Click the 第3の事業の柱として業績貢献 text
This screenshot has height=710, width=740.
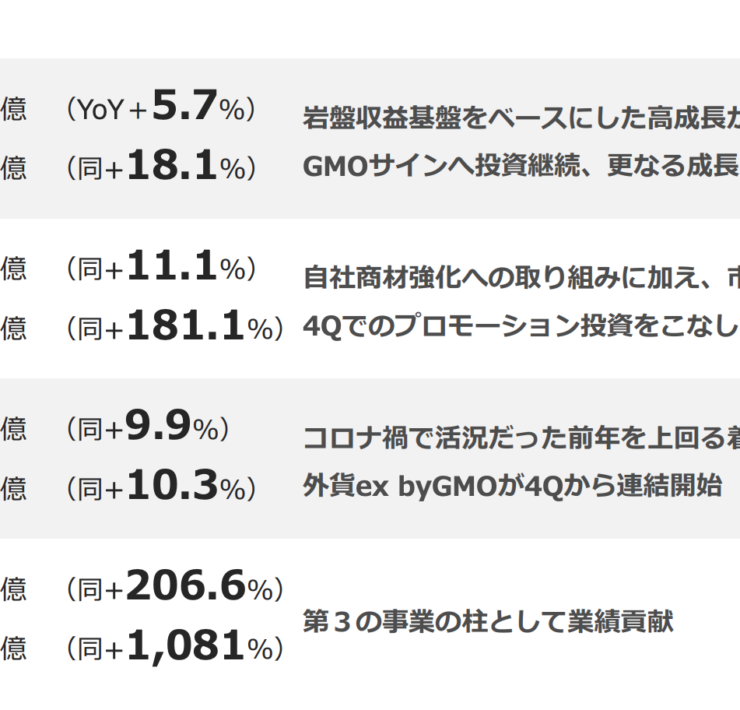[488, 622]
